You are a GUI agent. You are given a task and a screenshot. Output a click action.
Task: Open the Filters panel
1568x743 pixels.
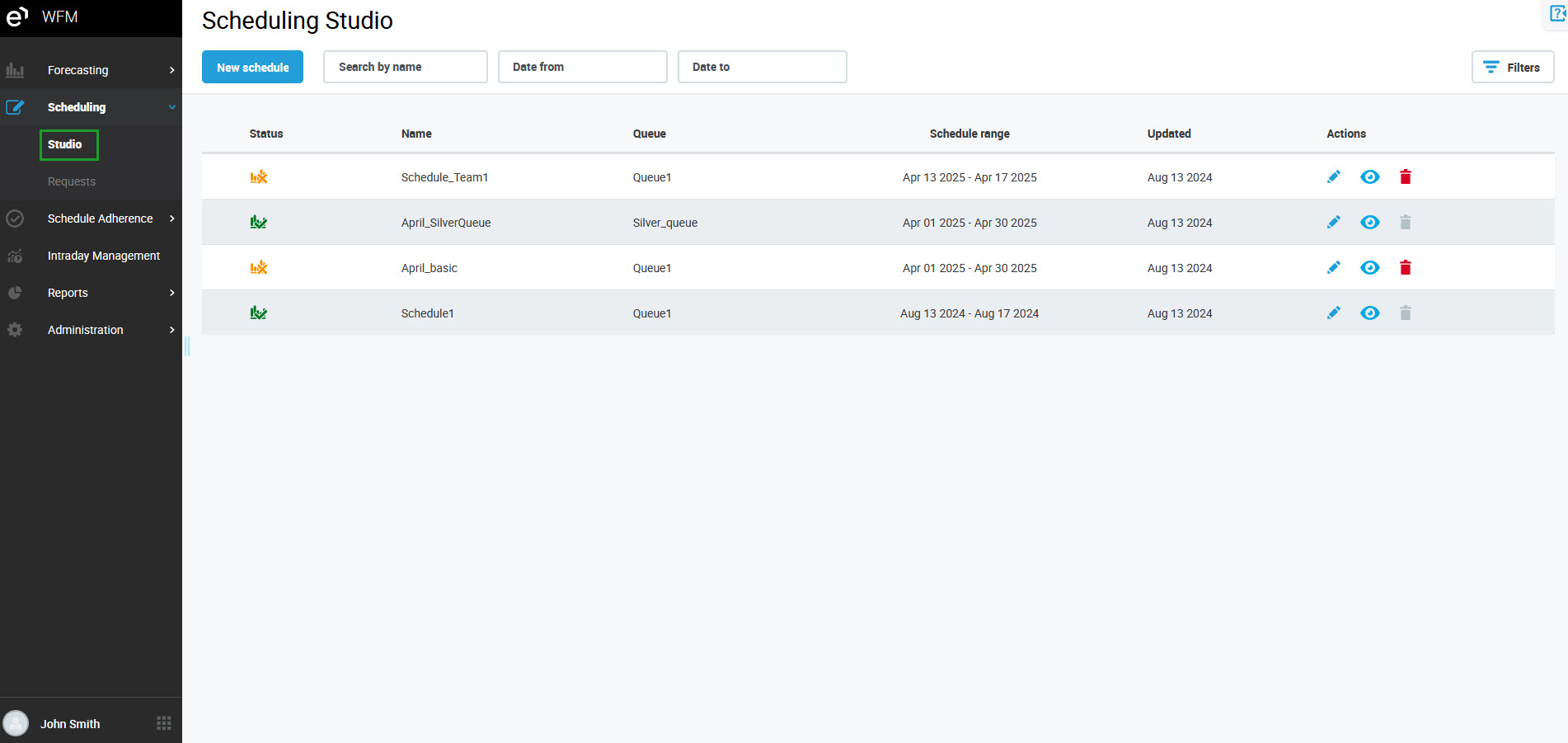point(1512,68)
